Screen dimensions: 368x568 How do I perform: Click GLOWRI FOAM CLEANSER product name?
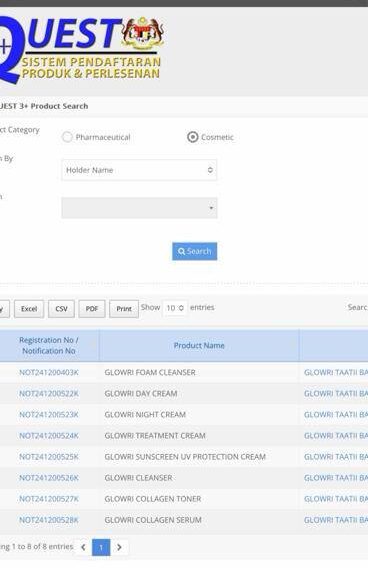coord(150,372)
